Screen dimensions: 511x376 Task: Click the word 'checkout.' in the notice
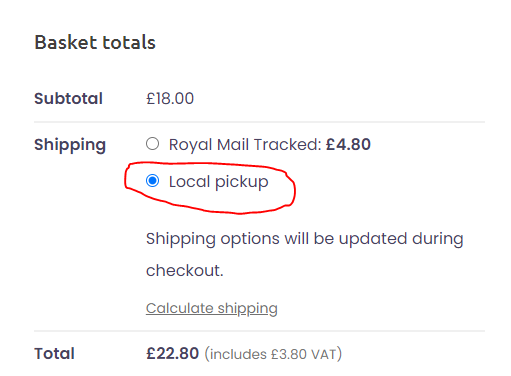click(x=185, y=270)
